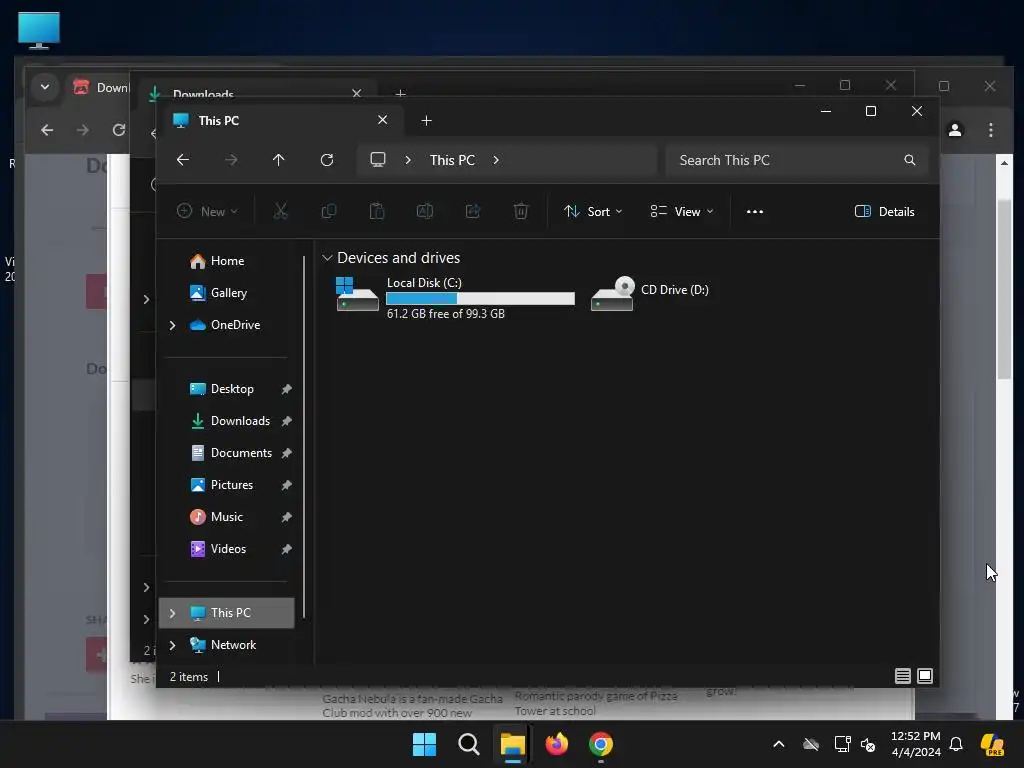This screenshot has width=1024, height=768.
Task: Toggle the Details pane
Action: tap(885, 212)
